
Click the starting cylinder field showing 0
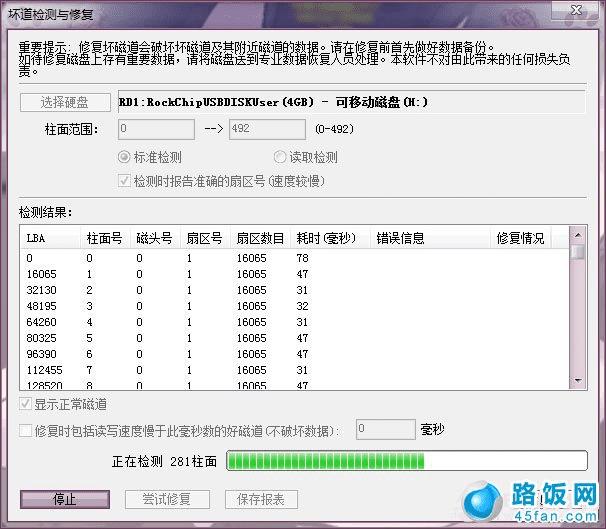click(156, 129)
